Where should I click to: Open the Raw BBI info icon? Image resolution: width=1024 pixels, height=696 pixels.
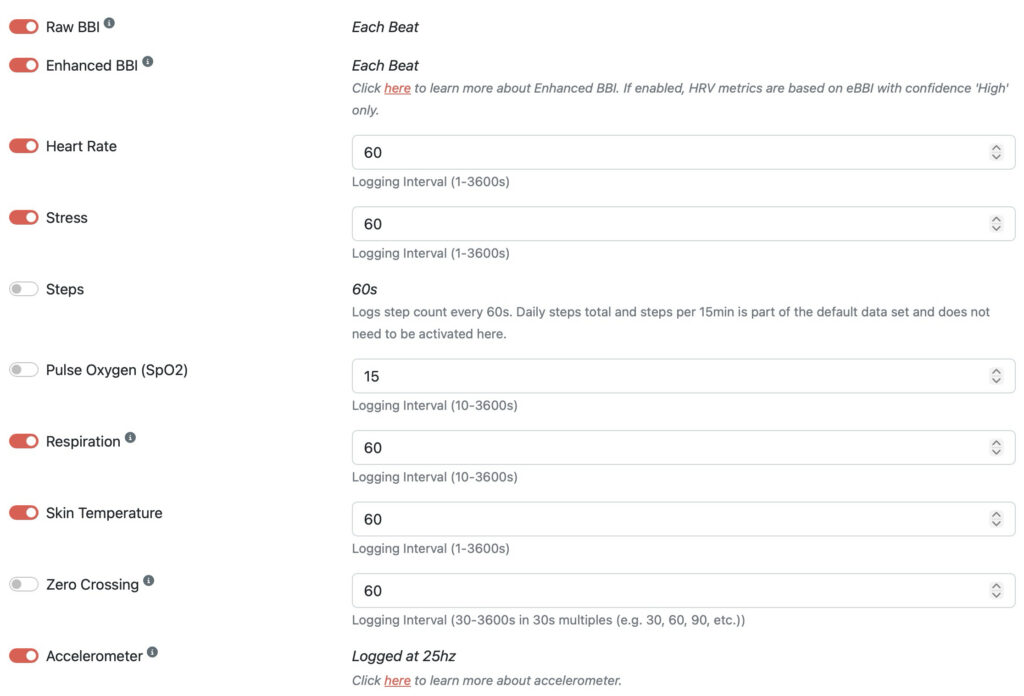pyautogui.click(x=109, y=23)
